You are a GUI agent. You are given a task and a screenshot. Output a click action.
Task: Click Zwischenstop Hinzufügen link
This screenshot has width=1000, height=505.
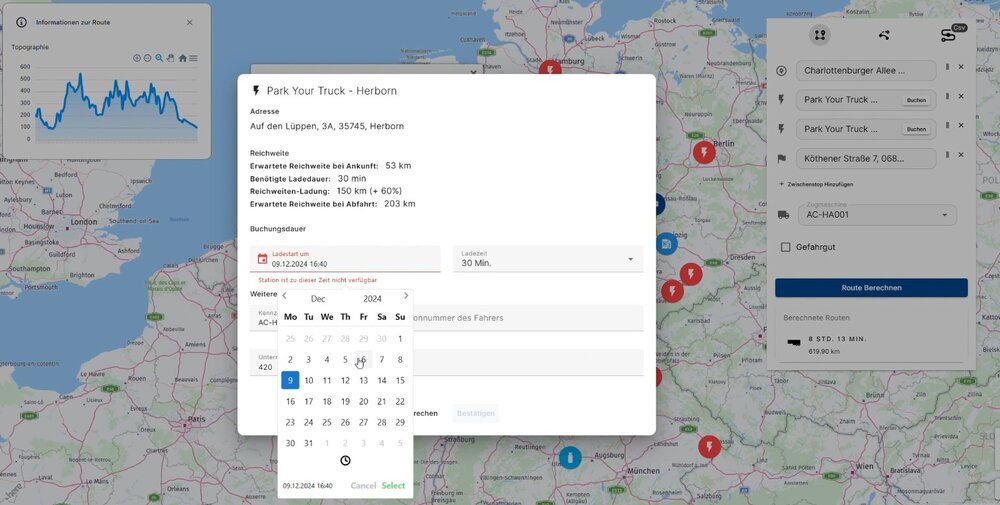tap(816, 185)
